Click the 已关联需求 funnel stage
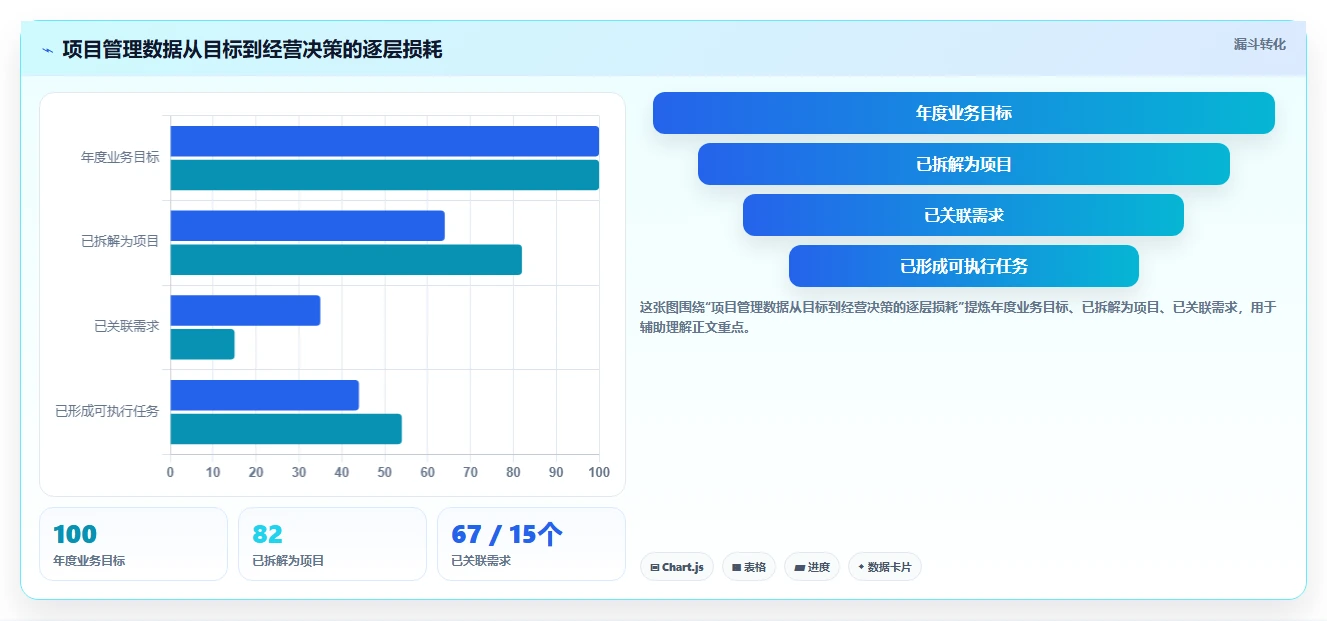The image size is (1327, 621). [x=964, y=215]
